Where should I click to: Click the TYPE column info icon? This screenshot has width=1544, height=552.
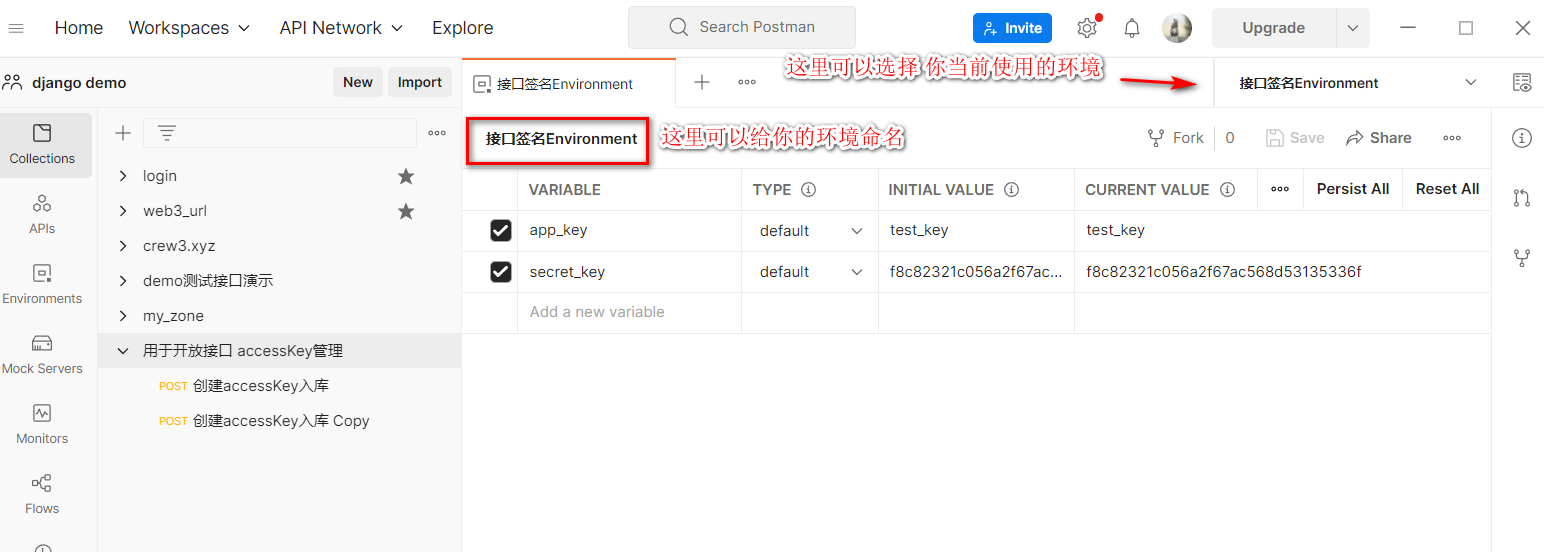point(809,189)
